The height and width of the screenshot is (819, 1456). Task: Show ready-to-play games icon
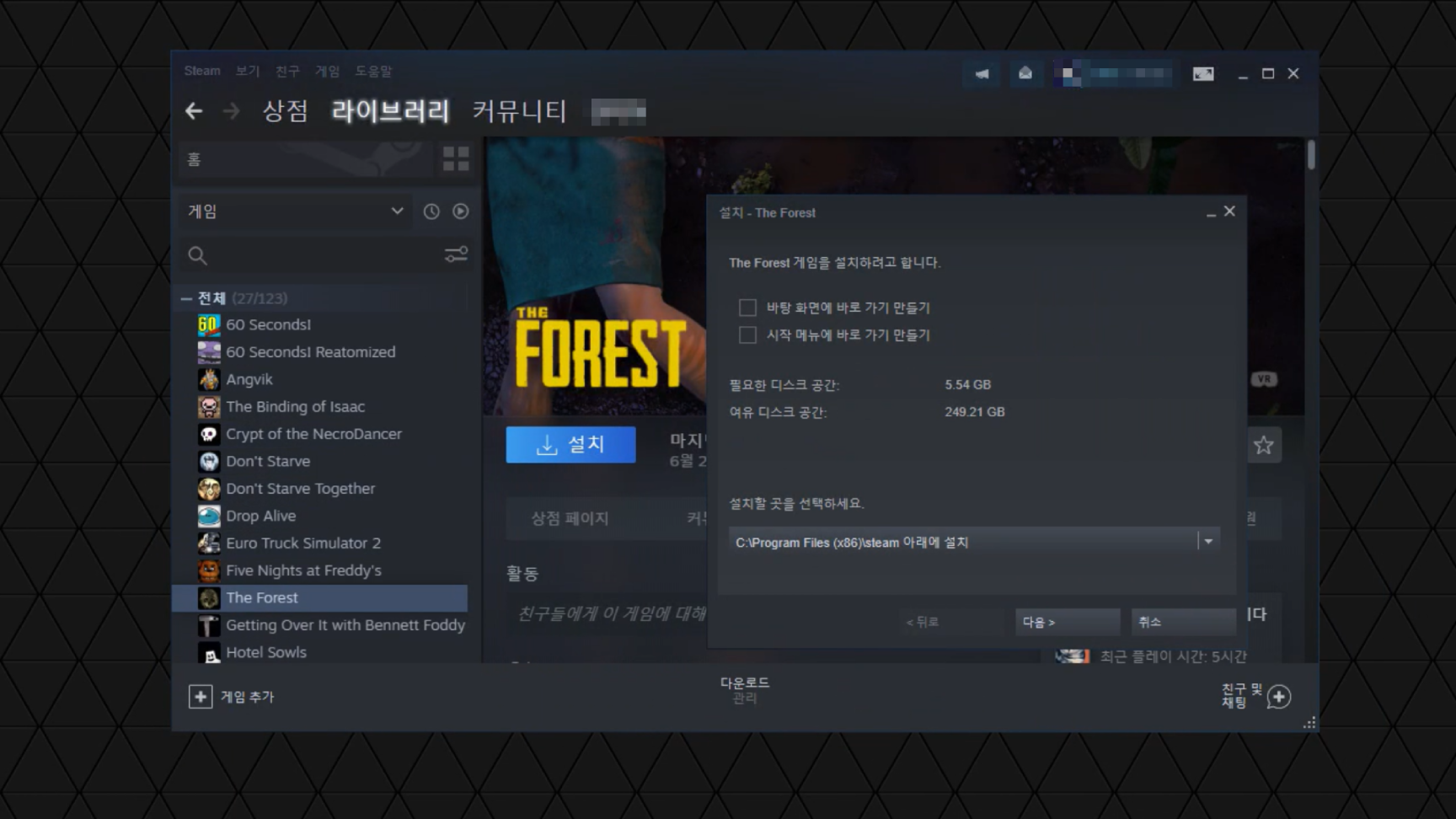click(460, 211)
